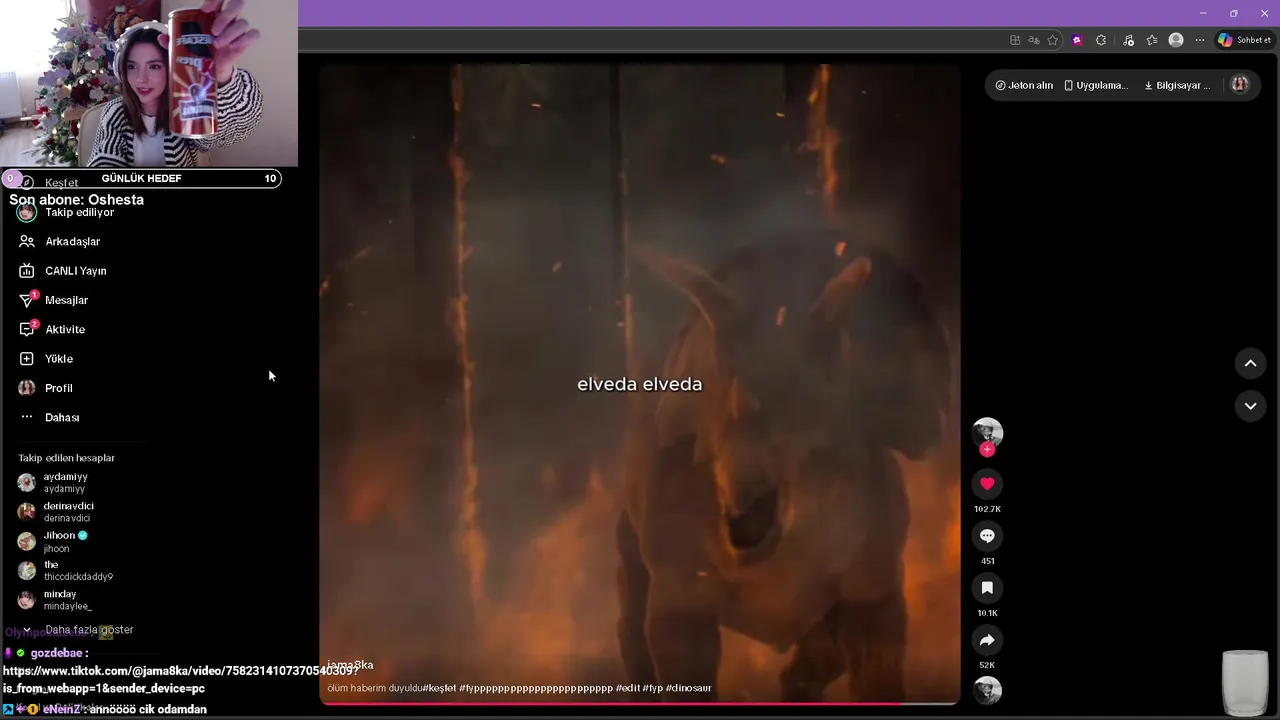Screen dimensions: 1280x720
Task: Expand Dahası more options
Action: [61, 417]
